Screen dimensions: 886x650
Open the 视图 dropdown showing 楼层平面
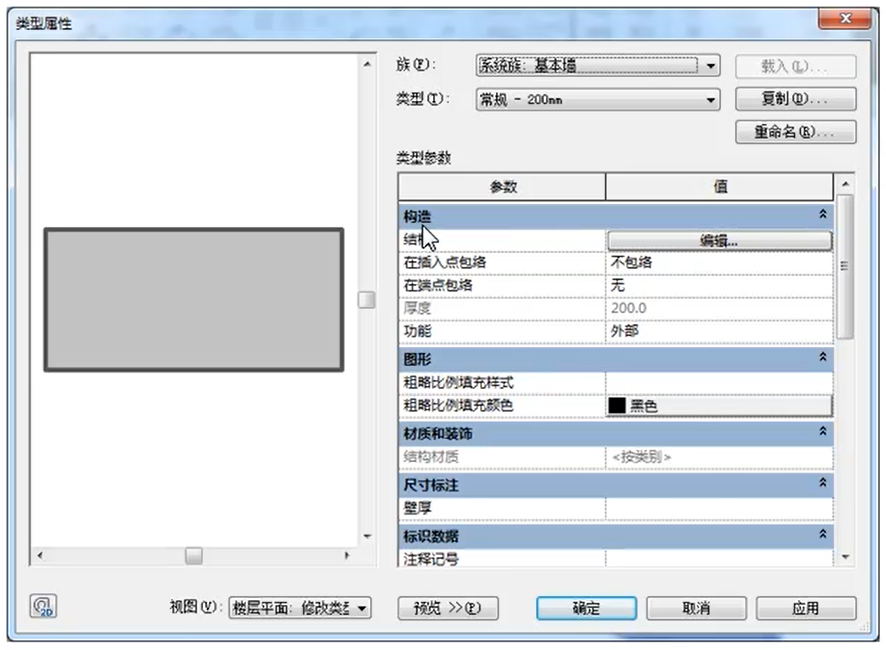361,608
